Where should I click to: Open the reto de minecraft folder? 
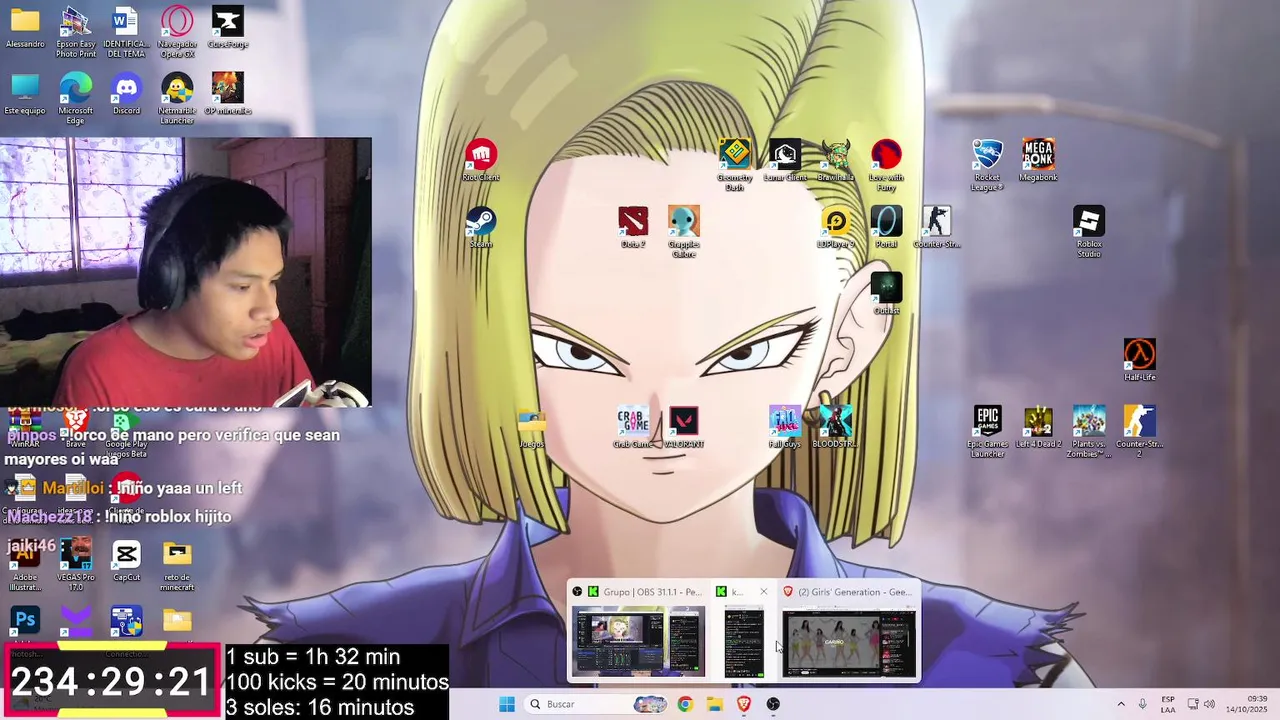point(177,564)
